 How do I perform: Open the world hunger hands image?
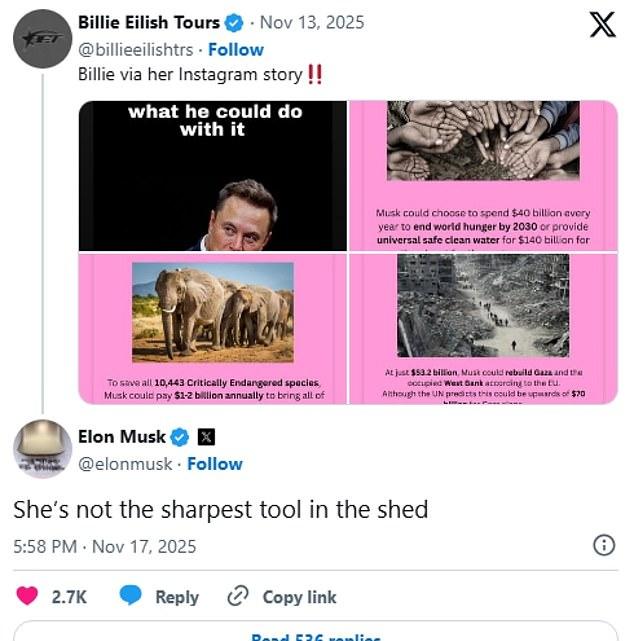[x=483, y=176]
